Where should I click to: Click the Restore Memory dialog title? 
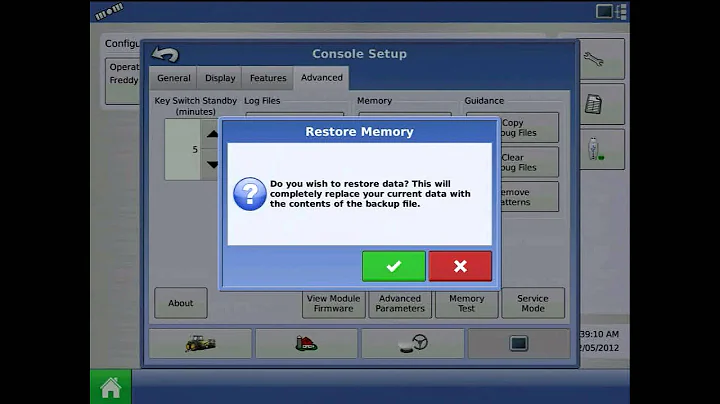pos(360,132)
